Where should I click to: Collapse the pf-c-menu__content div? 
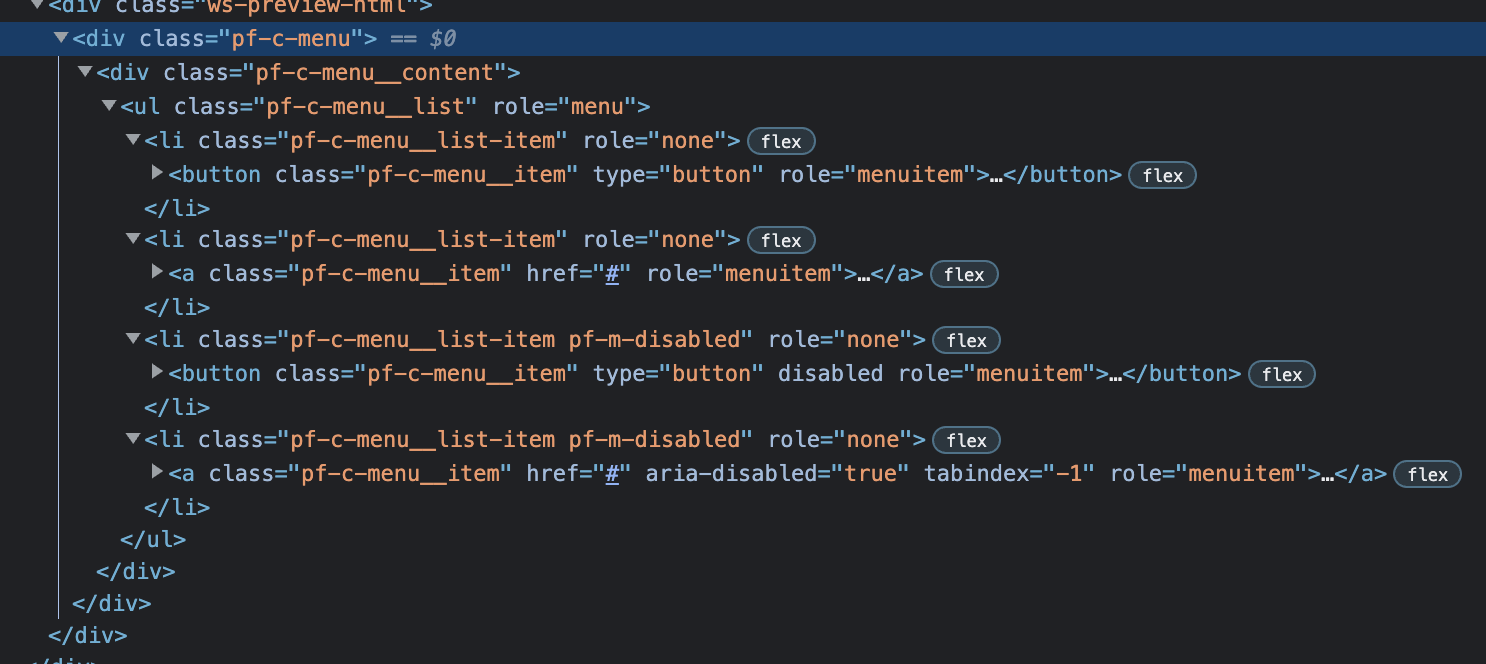pos(86,72)
